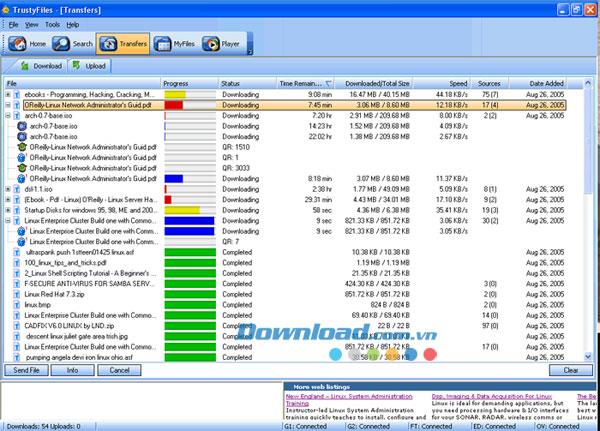Click the Status column header
The width and height of the screenshot is (600, 431).
tap(248, 83)
